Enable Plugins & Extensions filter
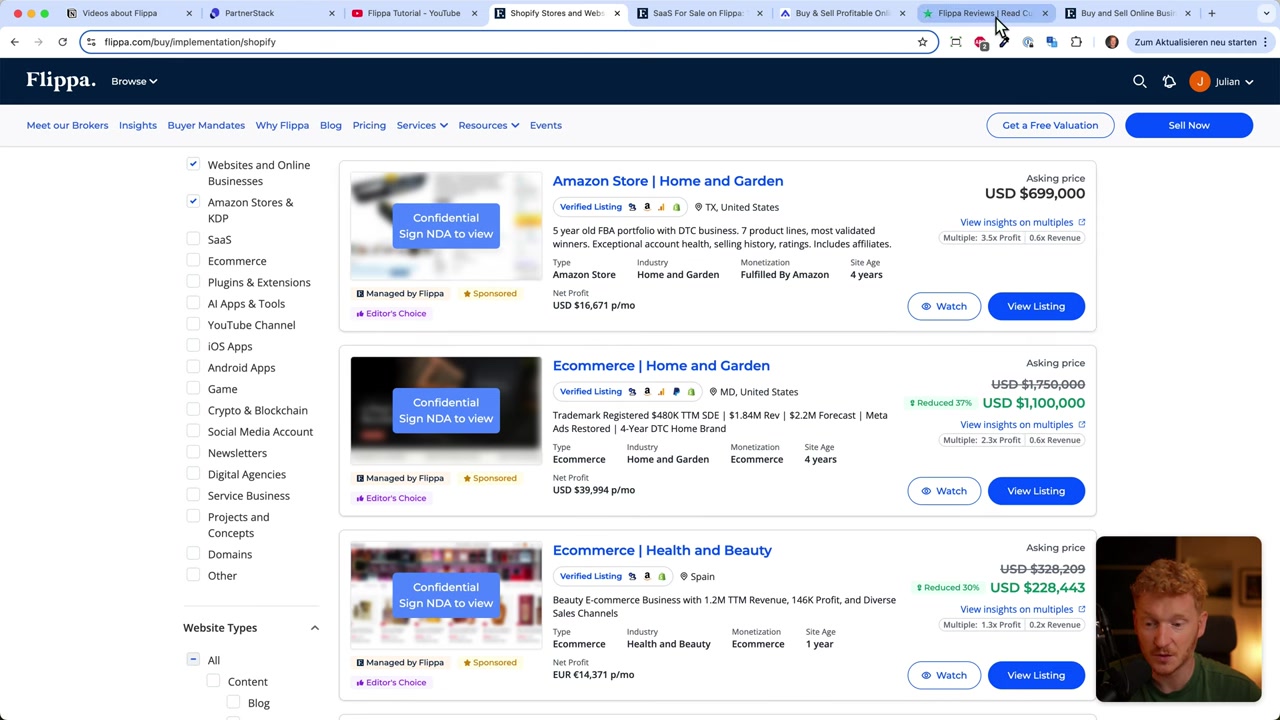The width and height of the screenshot is (1280, 720). click(193, 282)
